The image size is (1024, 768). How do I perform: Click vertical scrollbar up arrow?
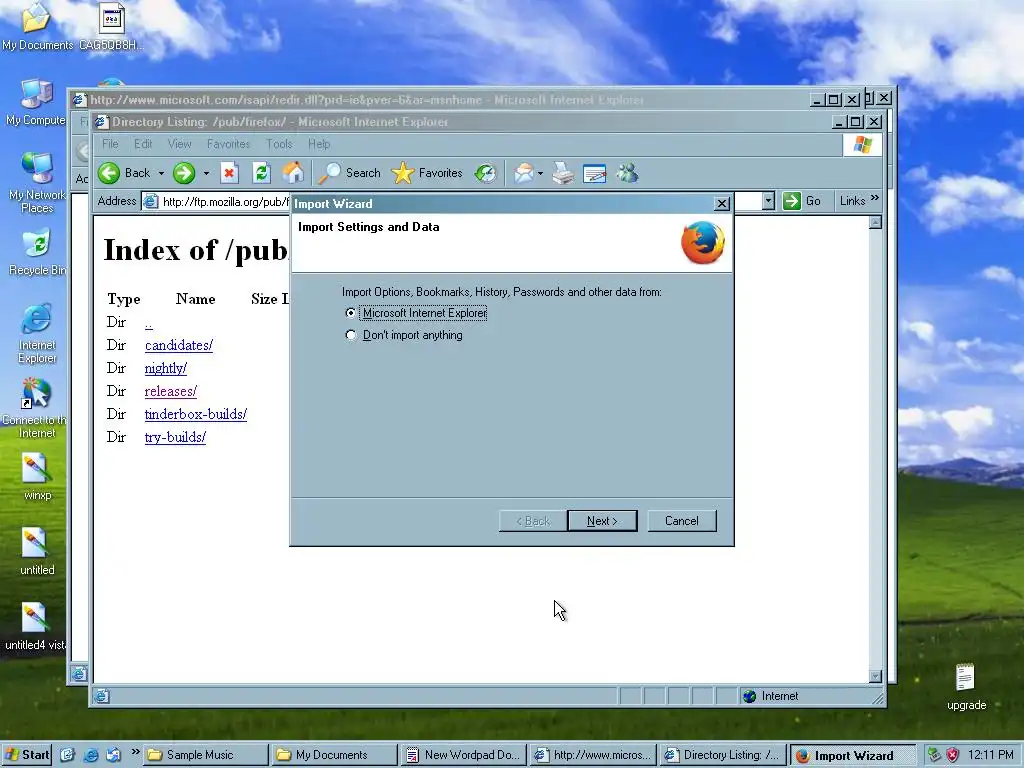point(876,223)
